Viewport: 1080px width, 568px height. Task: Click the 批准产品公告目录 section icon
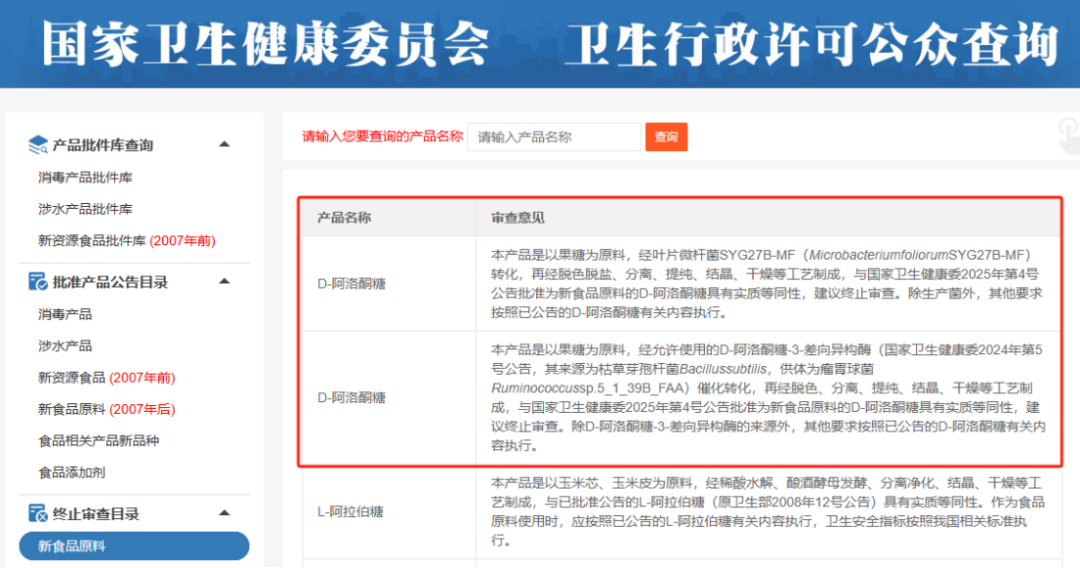point(38,282)
